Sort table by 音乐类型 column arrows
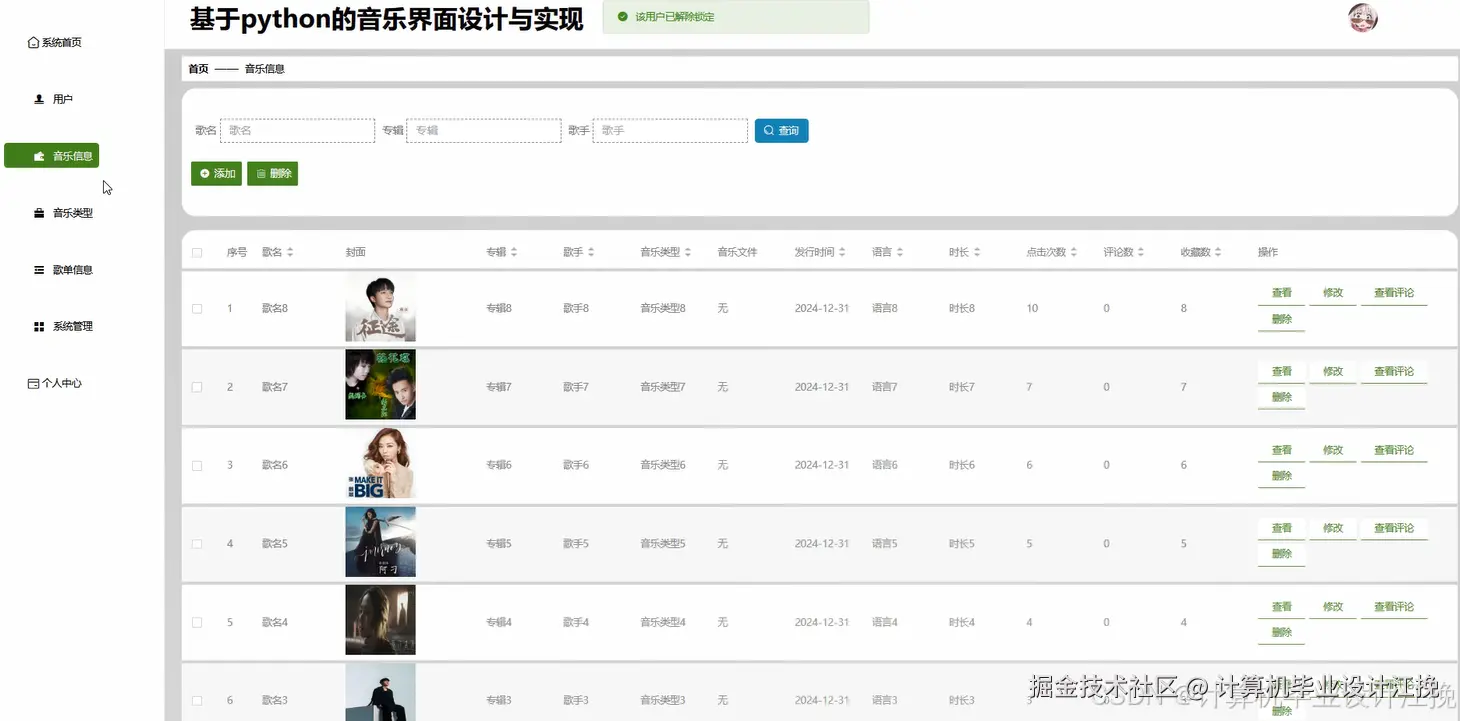The height and width of the screenshot is (721, 1460). point(688,253)
